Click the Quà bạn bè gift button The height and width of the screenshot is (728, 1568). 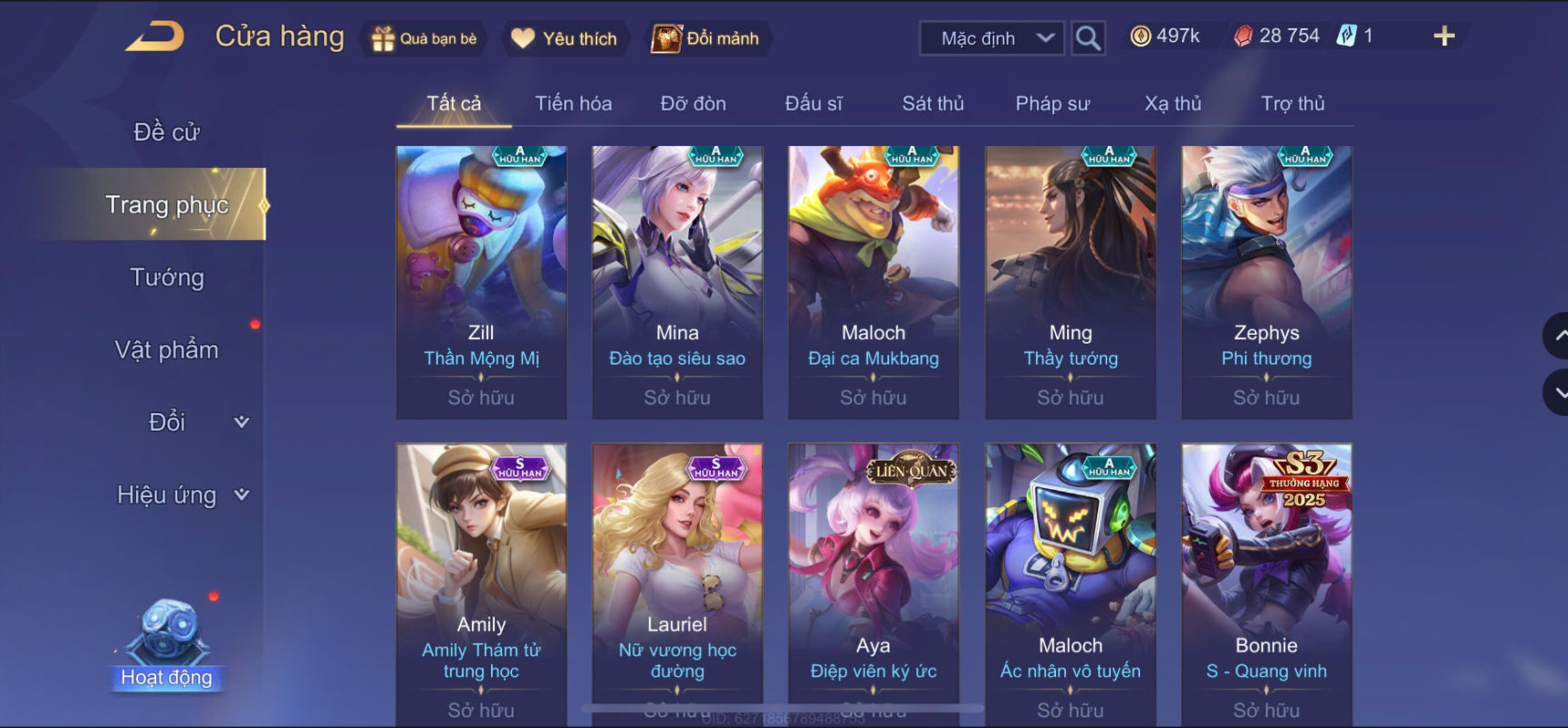click(424, 38)
